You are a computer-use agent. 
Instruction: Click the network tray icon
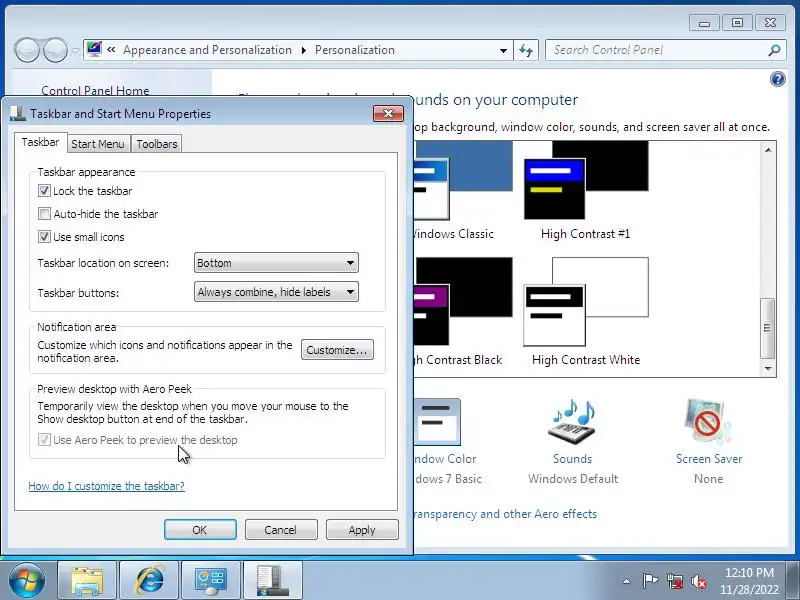tap(675, 581)
